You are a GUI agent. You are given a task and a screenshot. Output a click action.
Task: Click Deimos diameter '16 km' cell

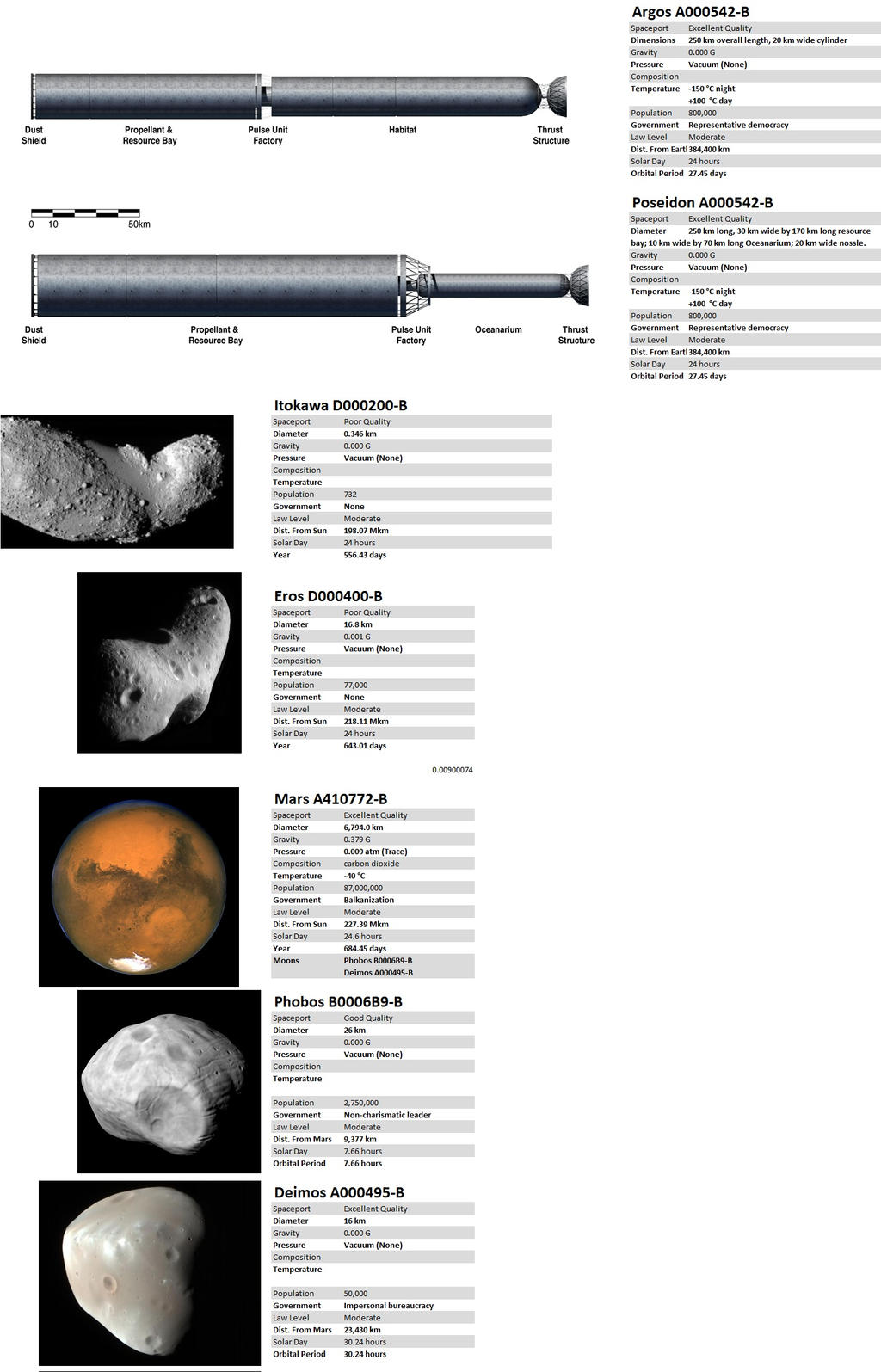tap(354, 1221)
